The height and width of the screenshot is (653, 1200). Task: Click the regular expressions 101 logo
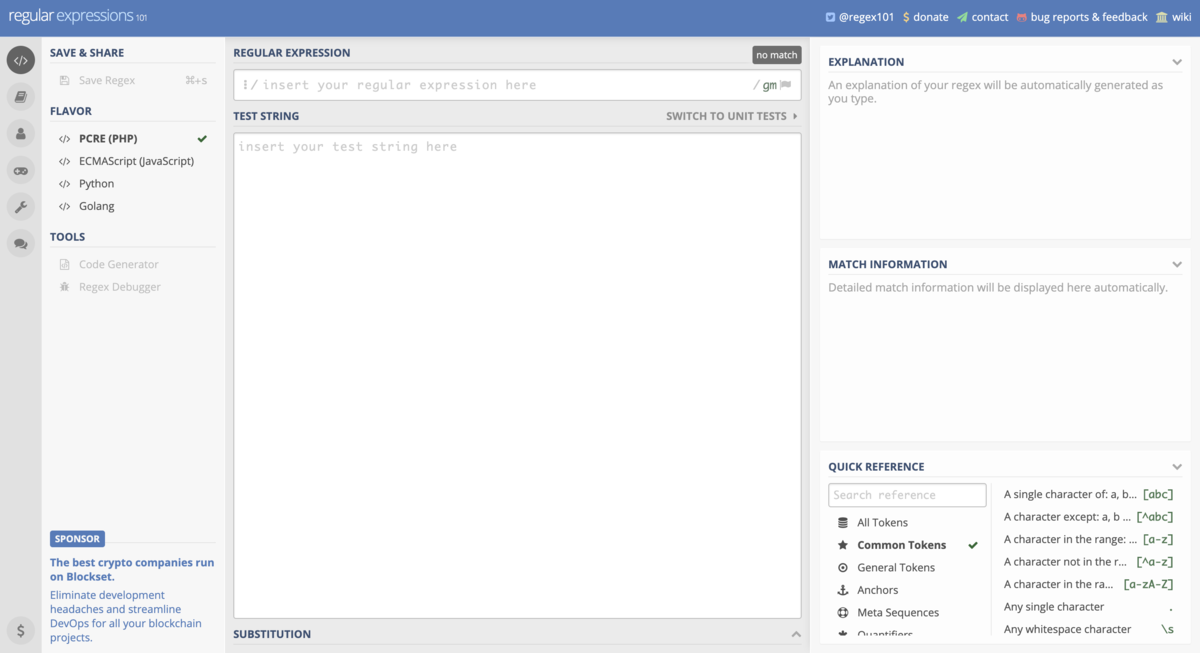[78, 16]
